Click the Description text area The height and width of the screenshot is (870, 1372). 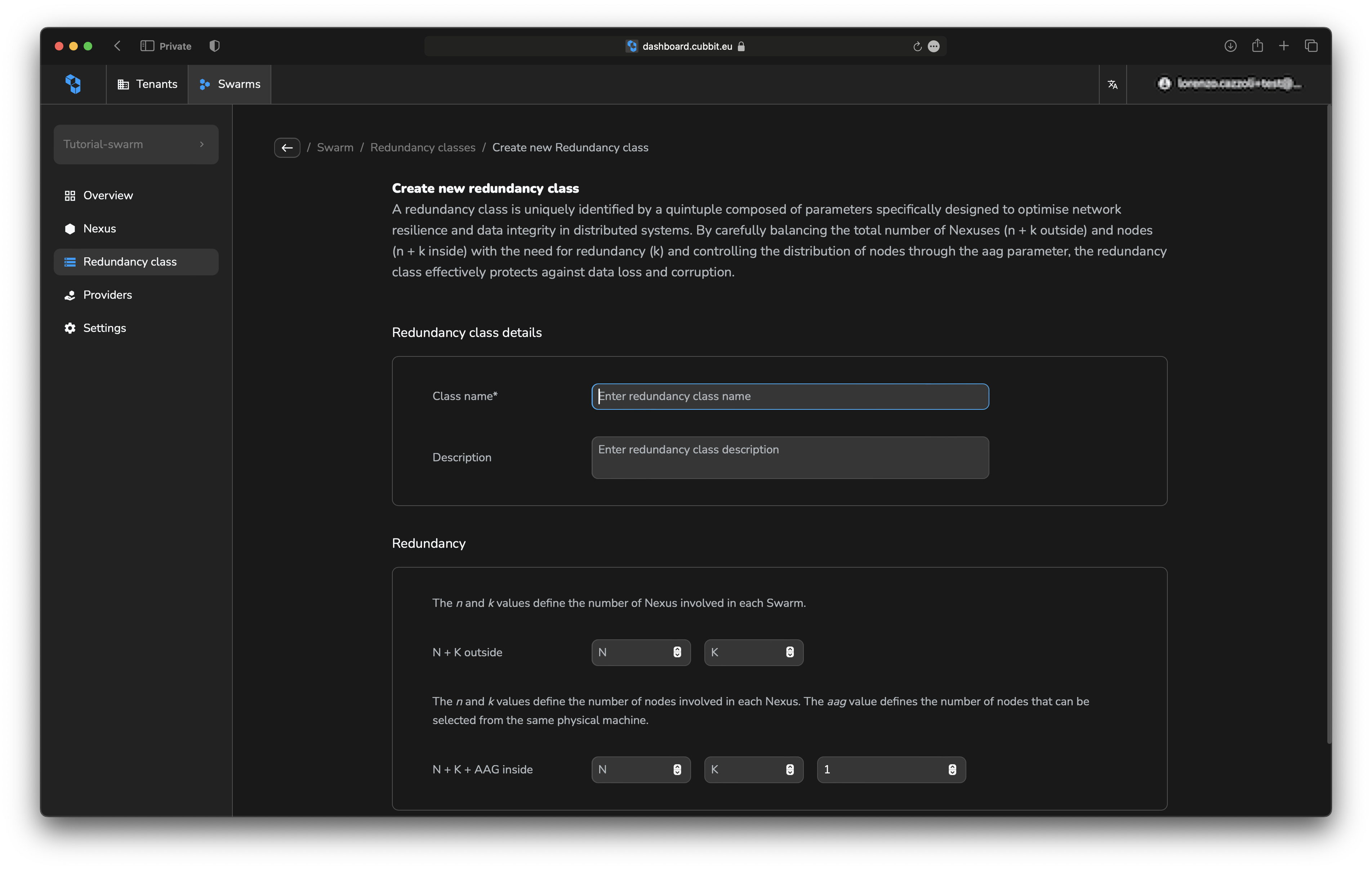point(790,457)
